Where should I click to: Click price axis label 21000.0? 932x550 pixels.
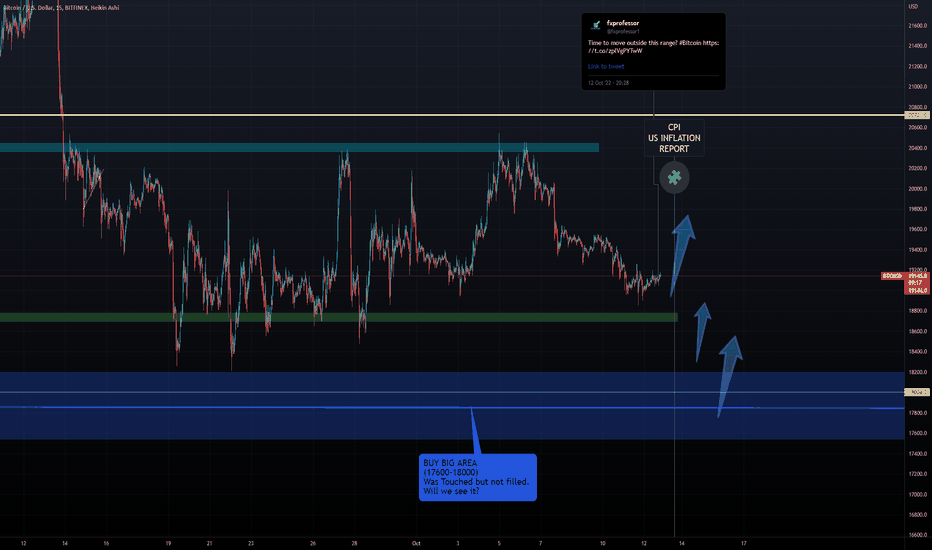tap(917, 87)
